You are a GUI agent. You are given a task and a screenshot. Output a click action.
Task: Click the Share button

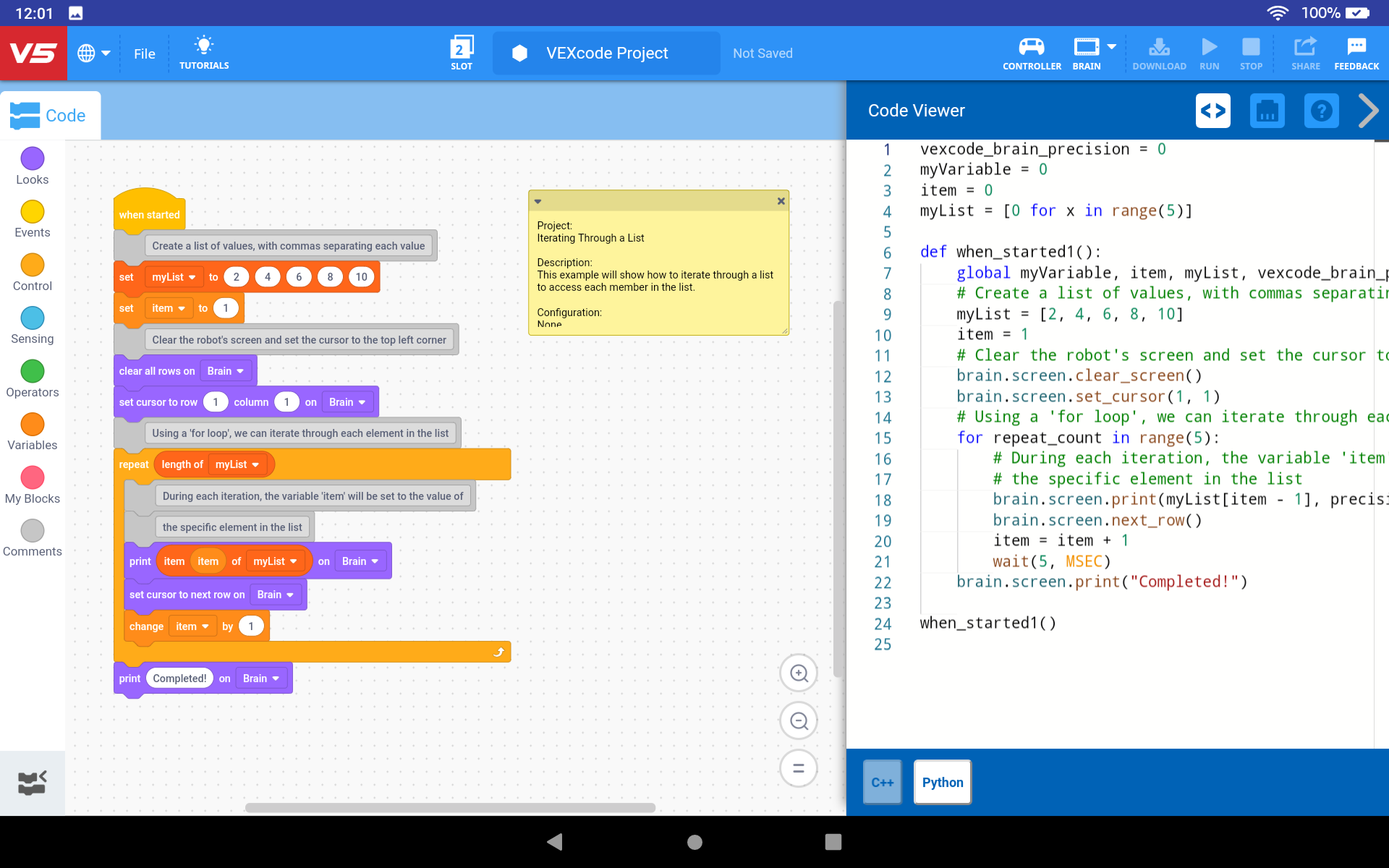(1306, 53)
